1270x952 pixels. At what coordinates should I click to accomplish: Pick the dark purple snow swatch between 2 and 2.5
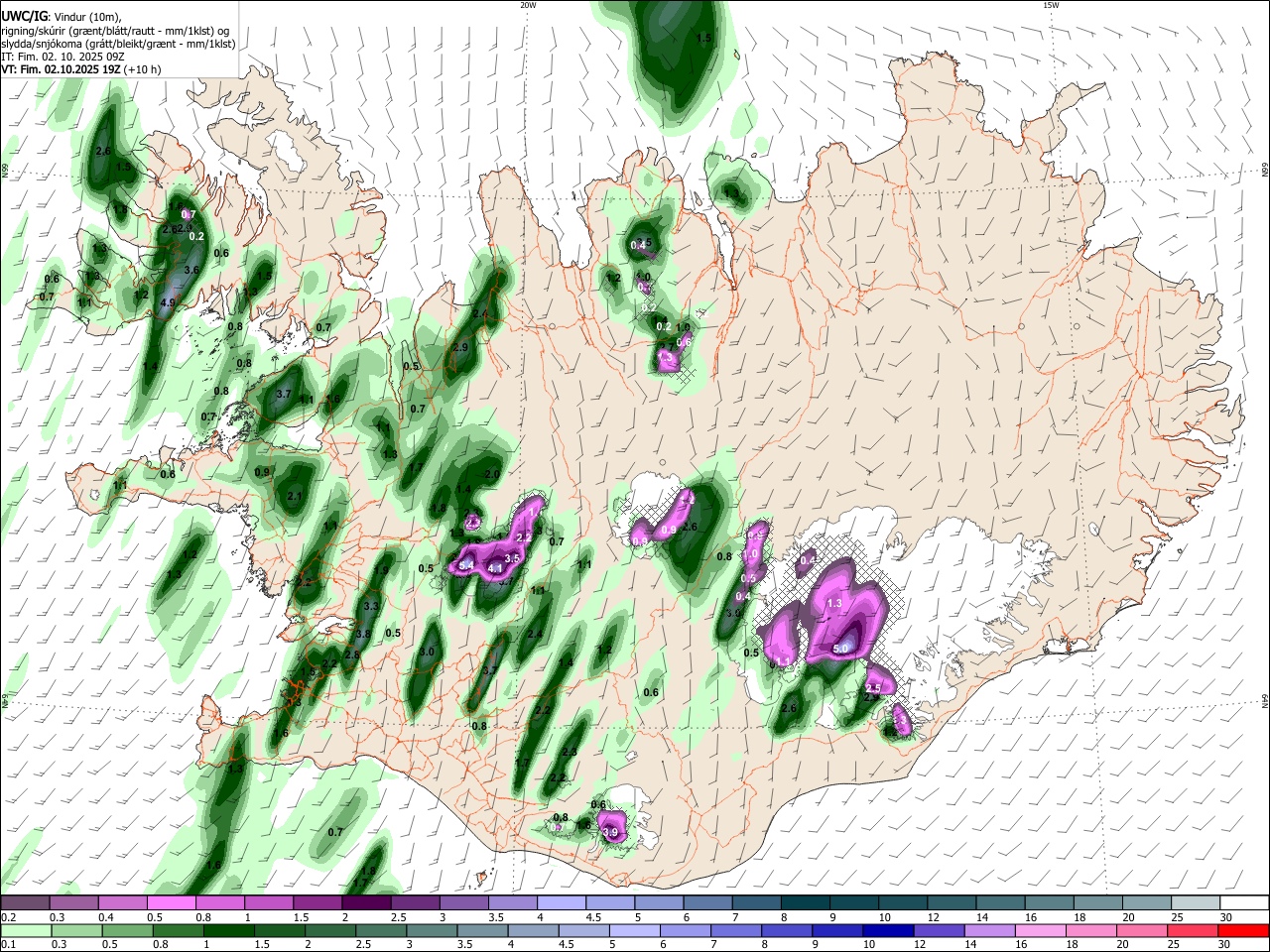(366, 903)
